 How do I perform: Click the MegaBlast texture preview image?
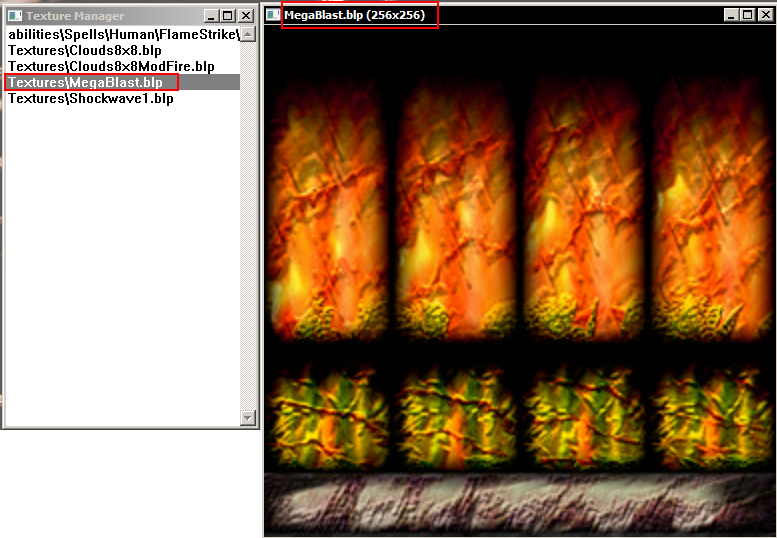tap(519, 281)
